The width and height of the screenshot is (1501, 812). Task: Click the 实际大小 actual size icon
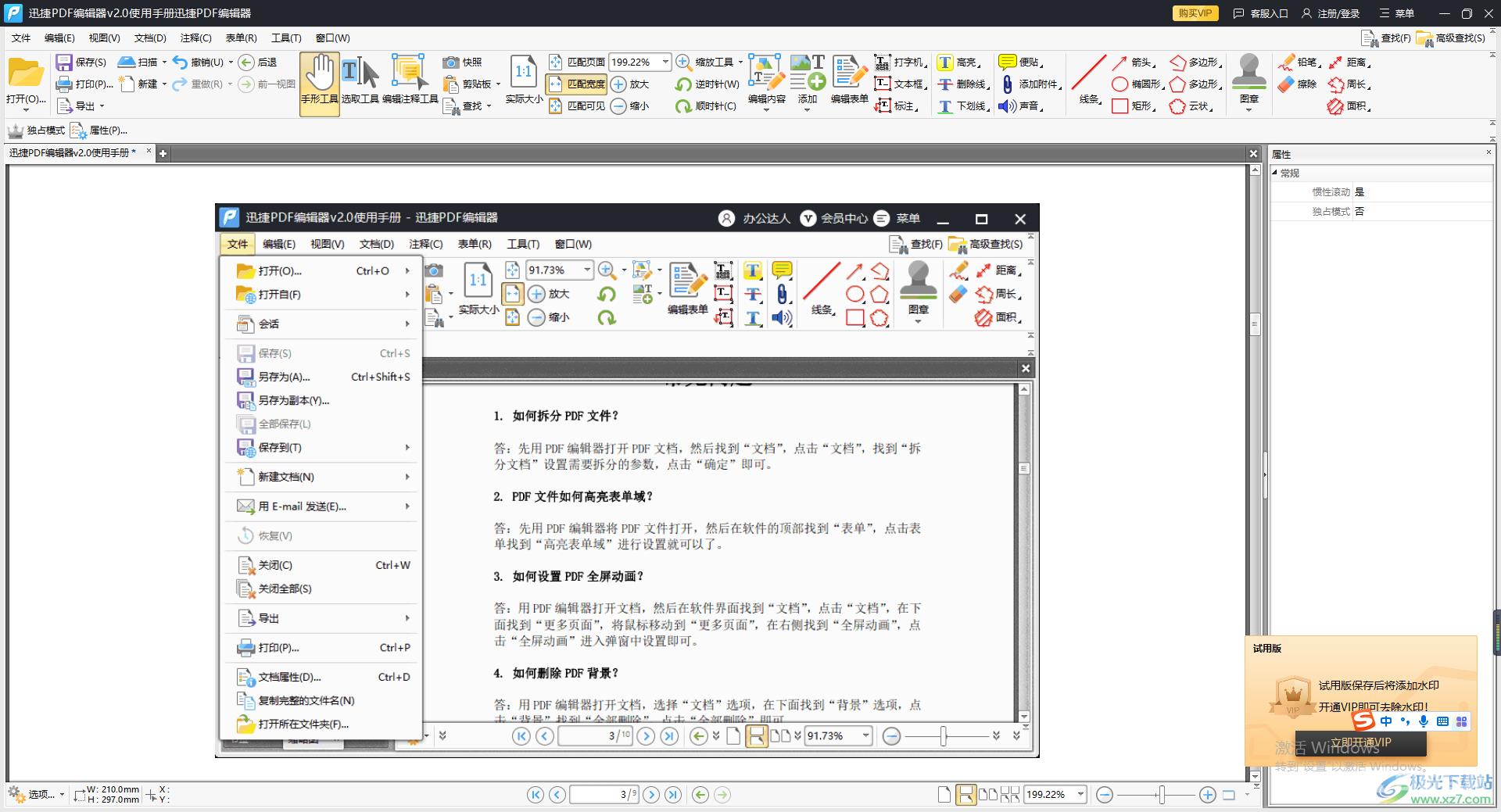coord(524,80)
